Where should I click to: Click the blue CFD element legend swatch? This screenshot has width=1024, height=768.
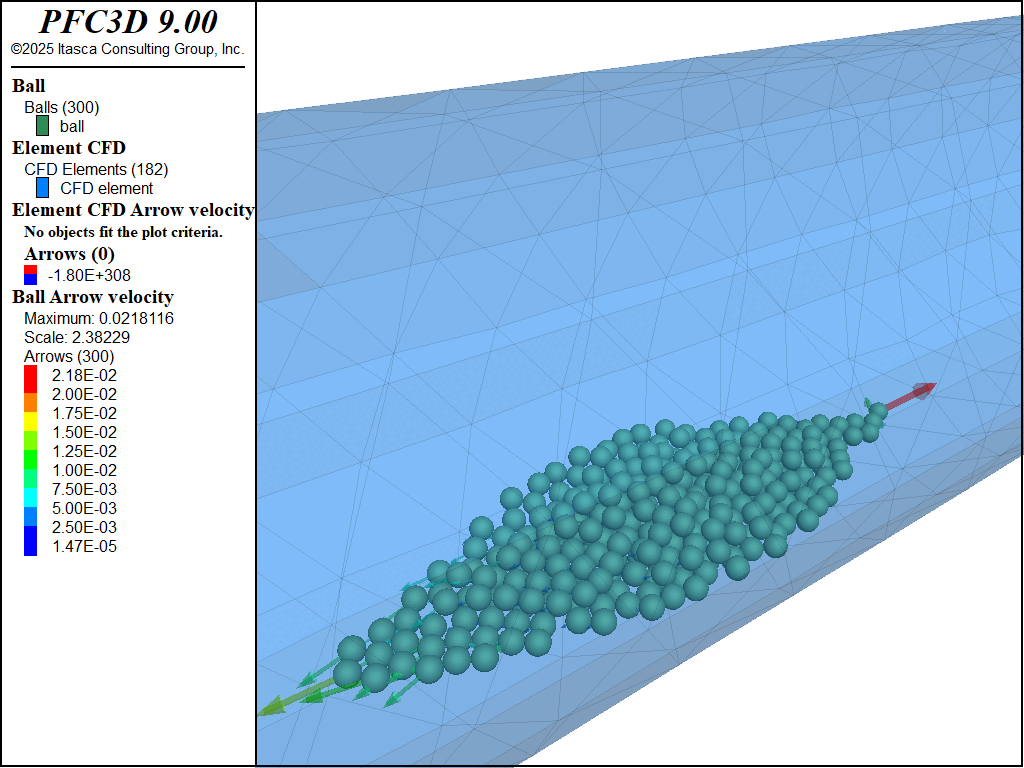(x=42, y=188)
